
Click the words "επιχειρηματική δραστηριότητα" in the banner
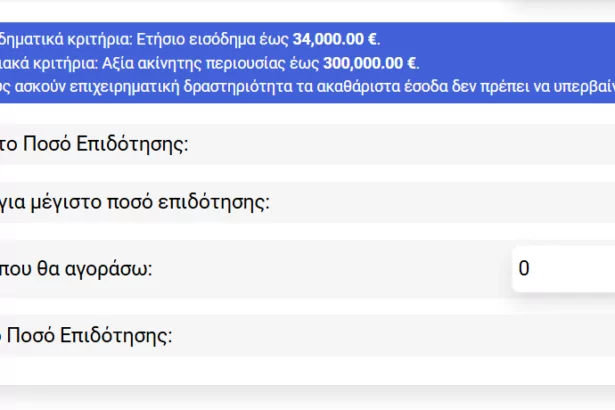pyautogui.click(x=178, y=86)
